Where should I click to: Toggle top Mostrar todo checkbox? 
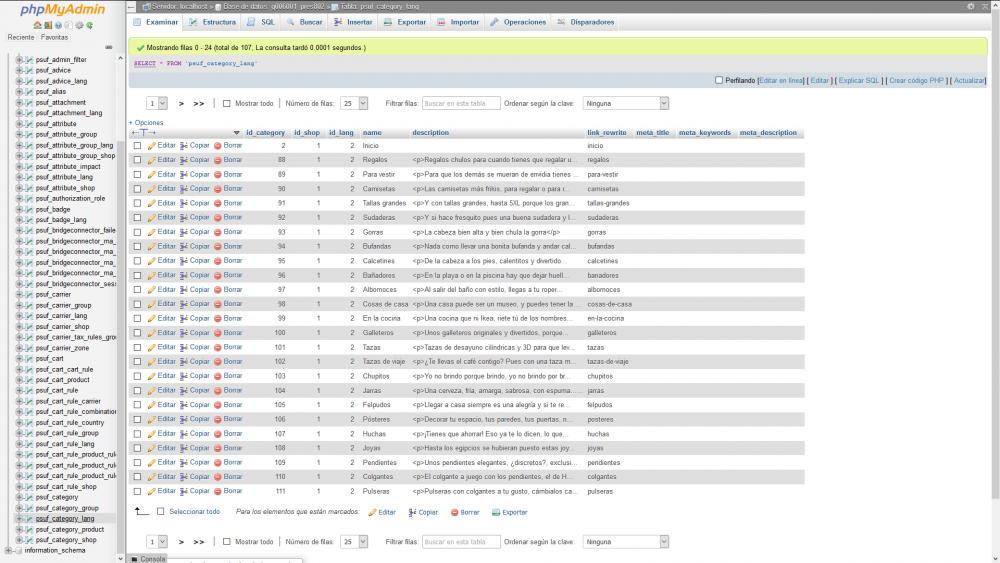pyautogui.click(x=226, y=103)
